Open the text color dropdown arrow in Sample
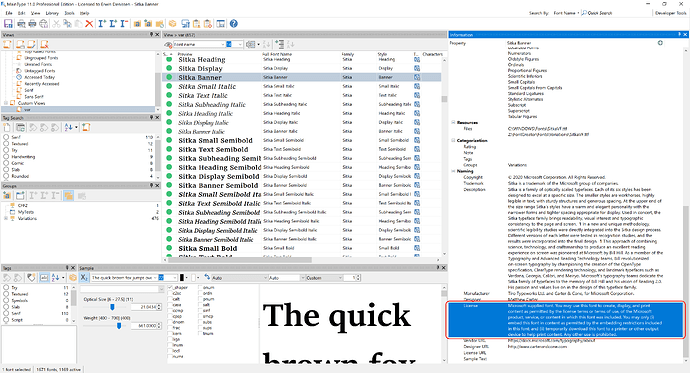 (187, 278)
